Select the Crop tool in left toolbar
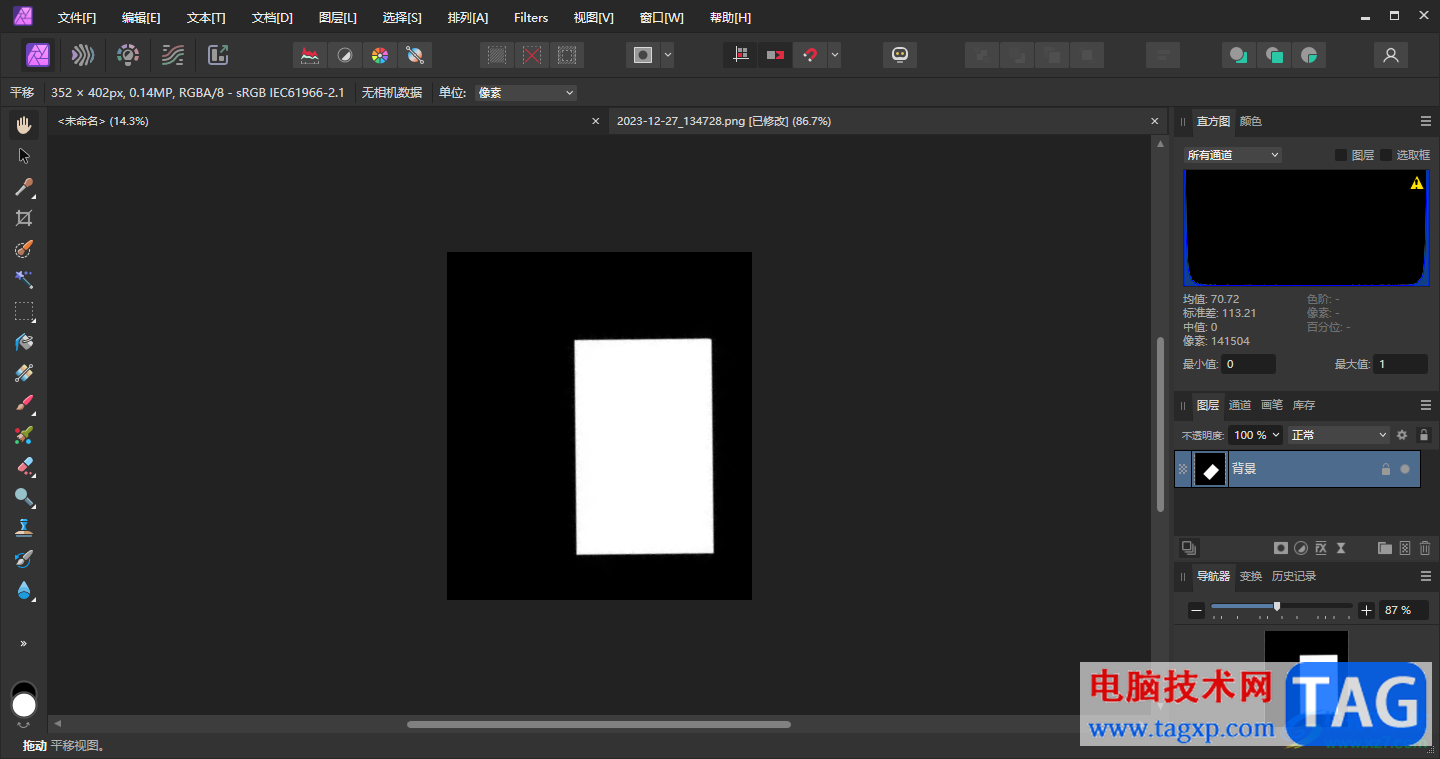 [24, 218]
